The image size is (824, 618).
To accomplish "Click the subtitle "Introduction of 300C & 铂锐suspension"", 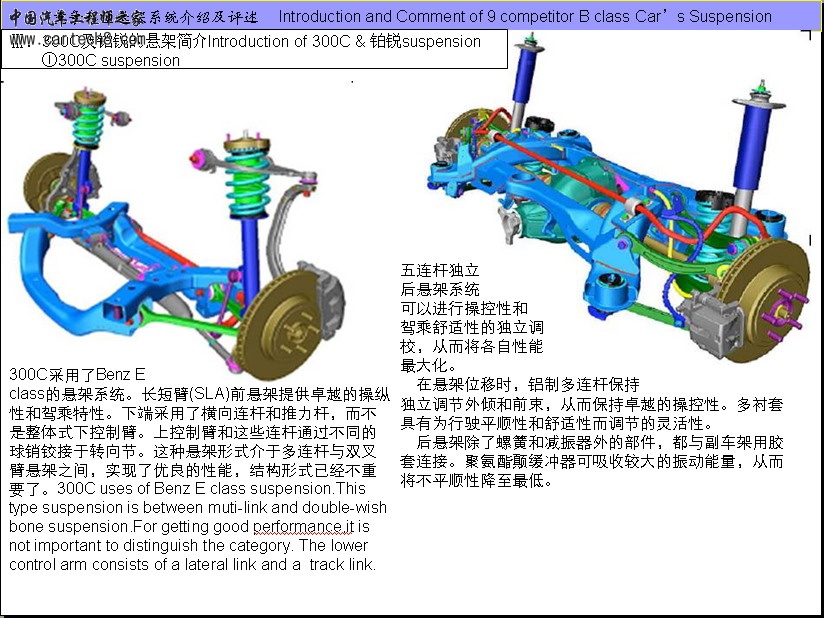I will 344,41.
